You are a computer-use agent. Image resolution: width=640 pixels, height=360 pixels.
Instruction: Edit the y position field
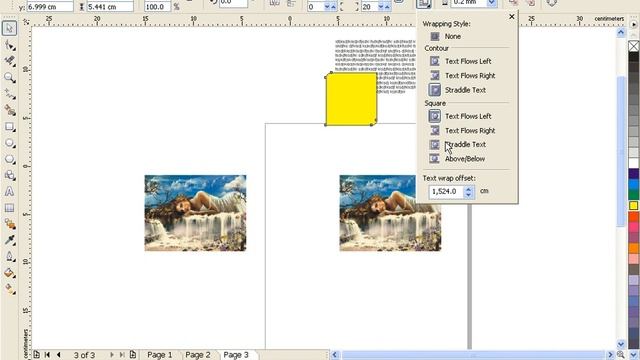tap(50, 7)
